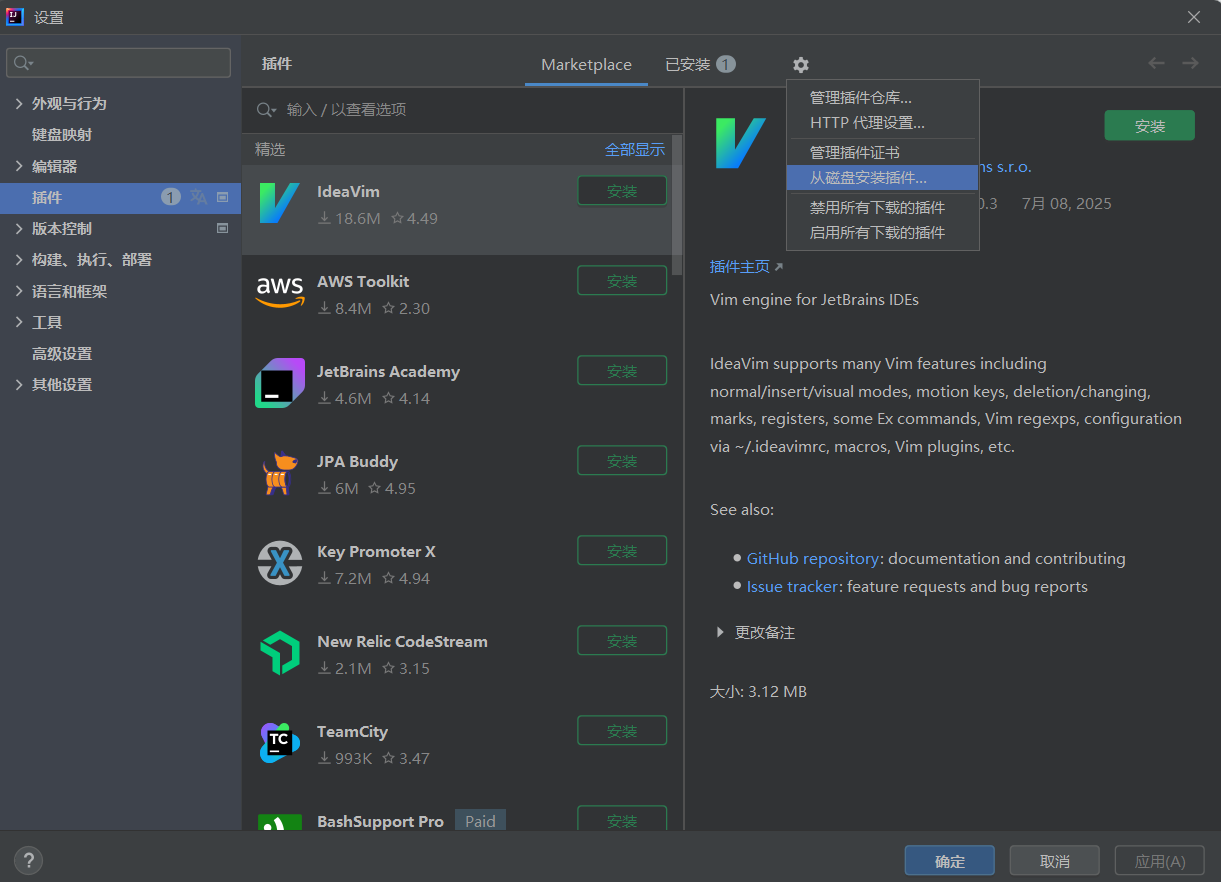This screenshot has width=1221, height=882.
Task: Choose 管理插件证书 from the menu
Action: click(x=882, y=152)
